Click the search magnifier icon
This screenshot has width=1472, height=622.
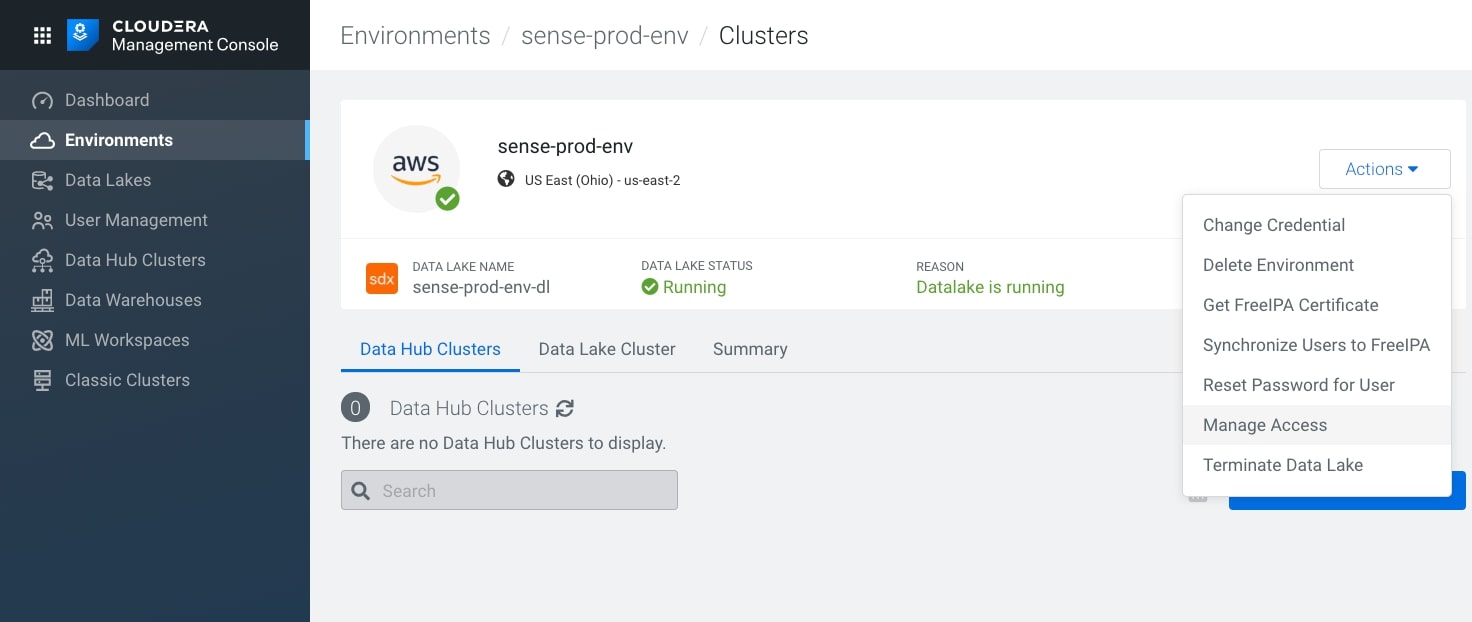tap(361, 491)
